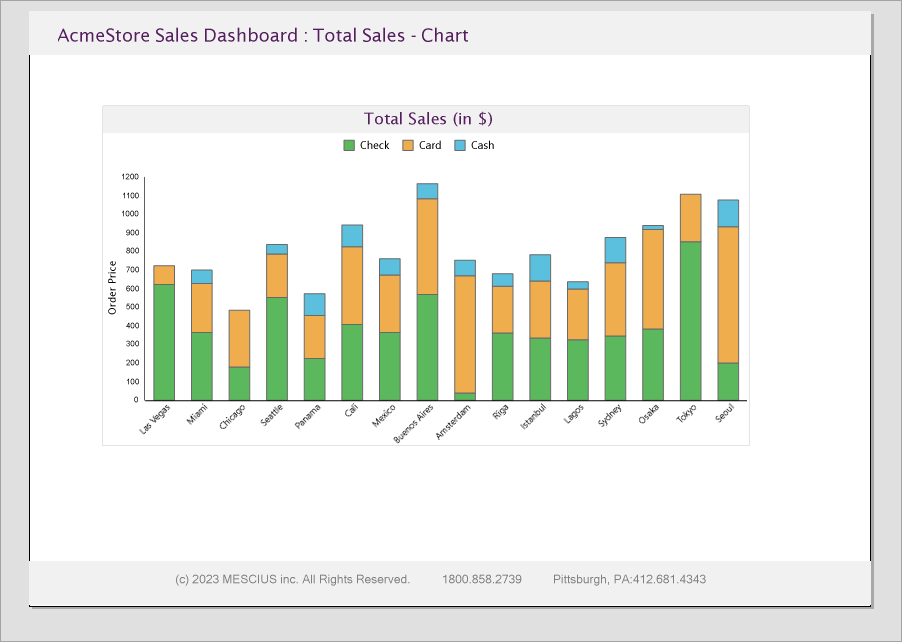Click the 'Sydney' axis label
The image size is (902, 642).
610,415
